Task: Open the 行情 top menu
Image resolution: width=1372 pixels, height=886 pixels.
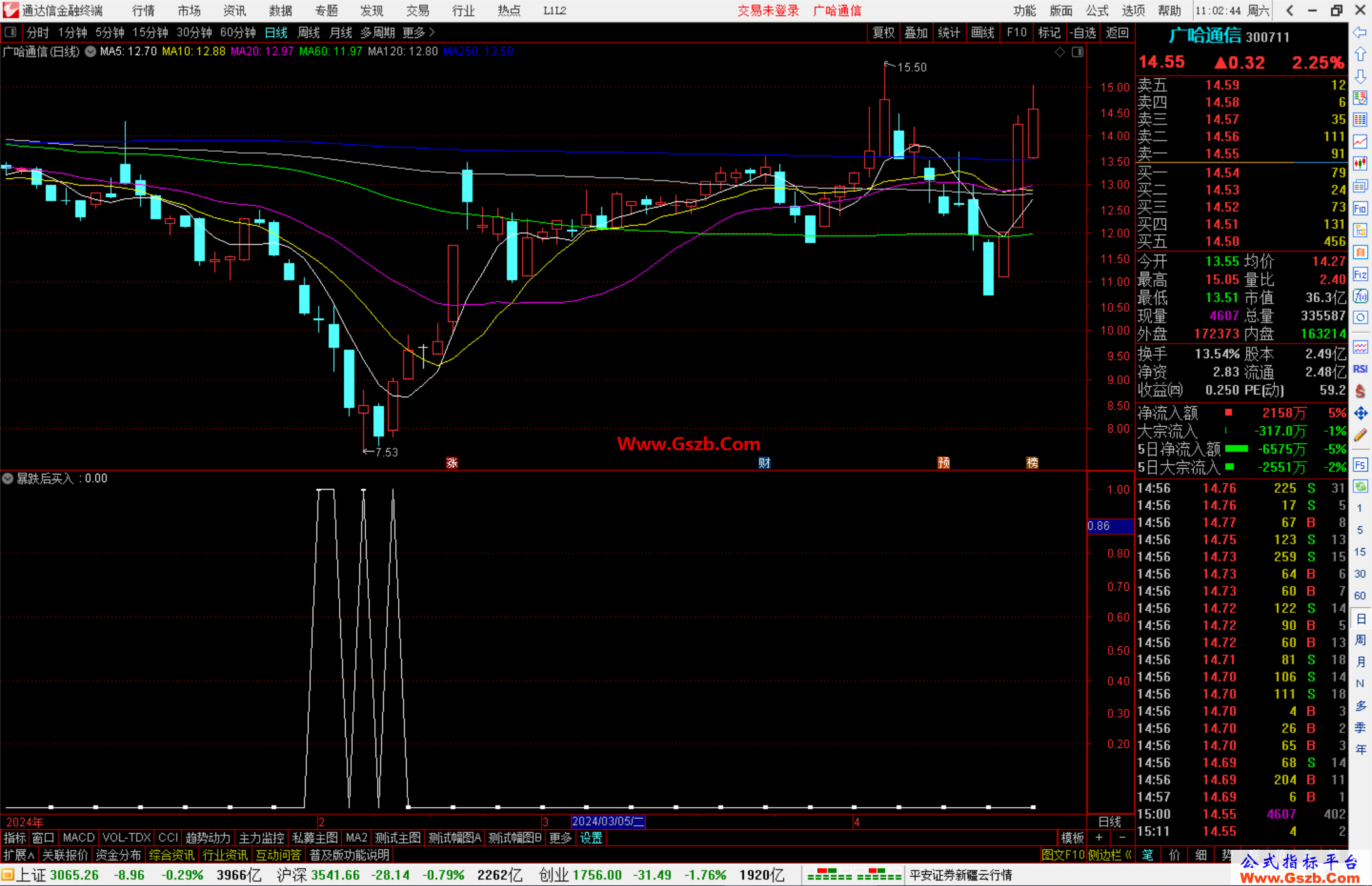Action: coord(144,11)
